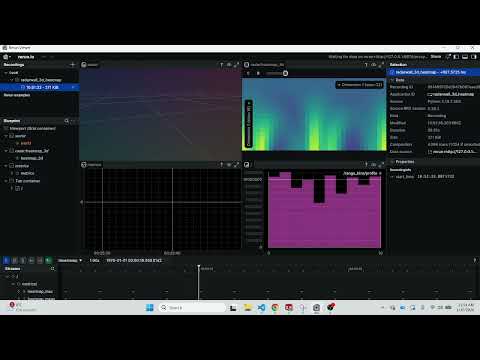This screenshot has height=360, width=480.
Task: Open Rerun examples
Action: coord(17,95)
